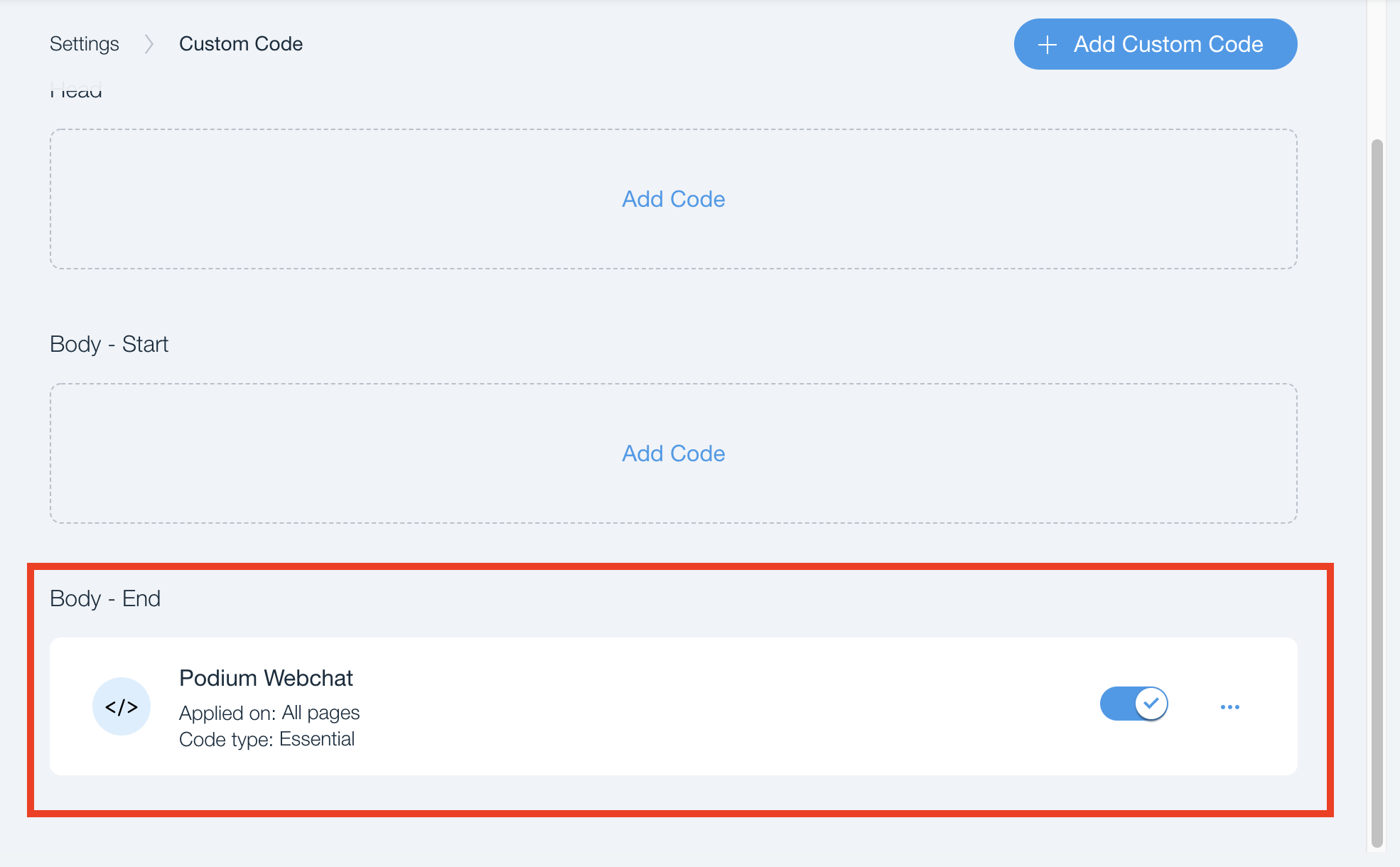Toggle off the Podium Webchat switch
Screen dimensions: 1400x867
[x=1134, y=704]
